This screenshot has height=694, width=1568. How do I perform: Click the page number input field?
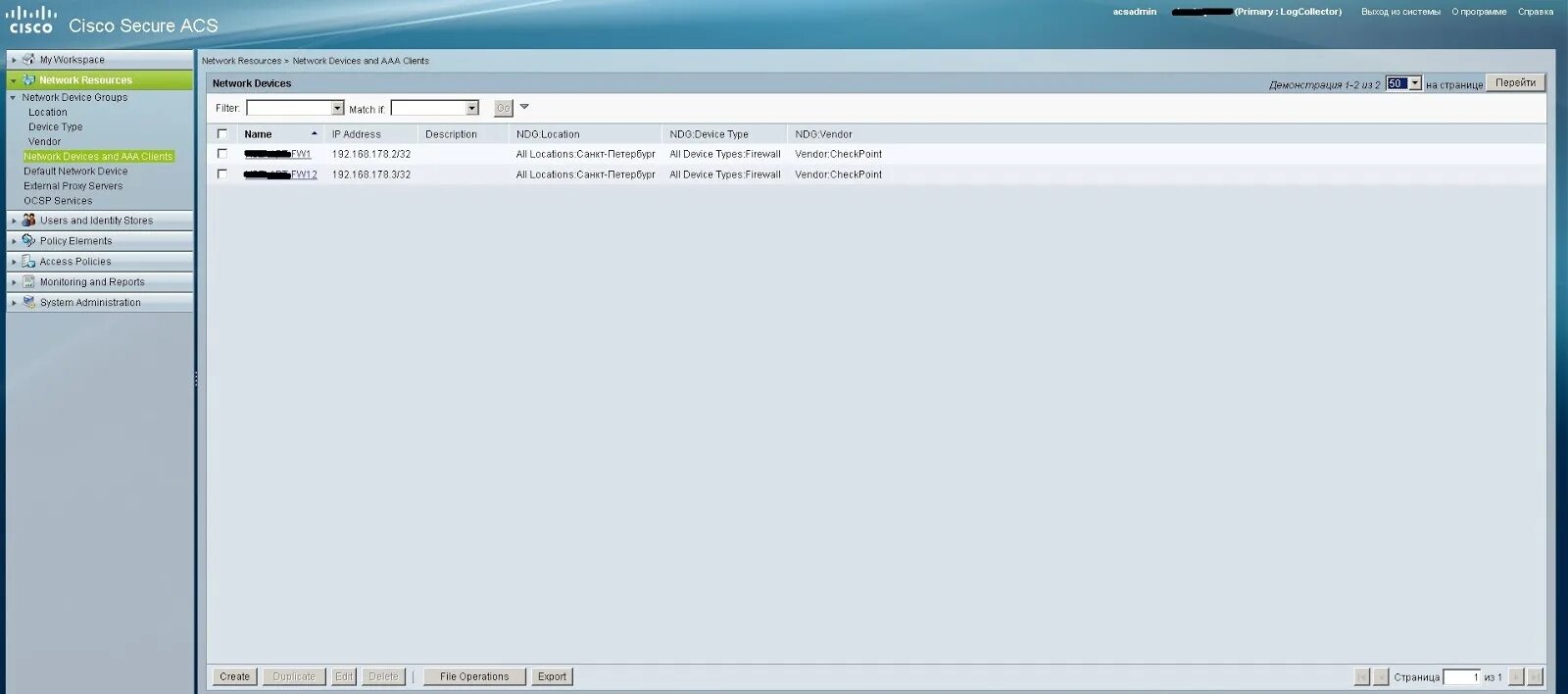[1461, 677]
